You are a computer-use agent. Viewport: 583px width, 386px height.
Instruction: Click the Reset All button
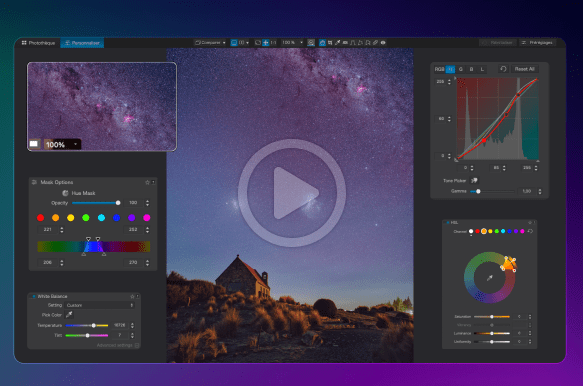tap(524, 69)
